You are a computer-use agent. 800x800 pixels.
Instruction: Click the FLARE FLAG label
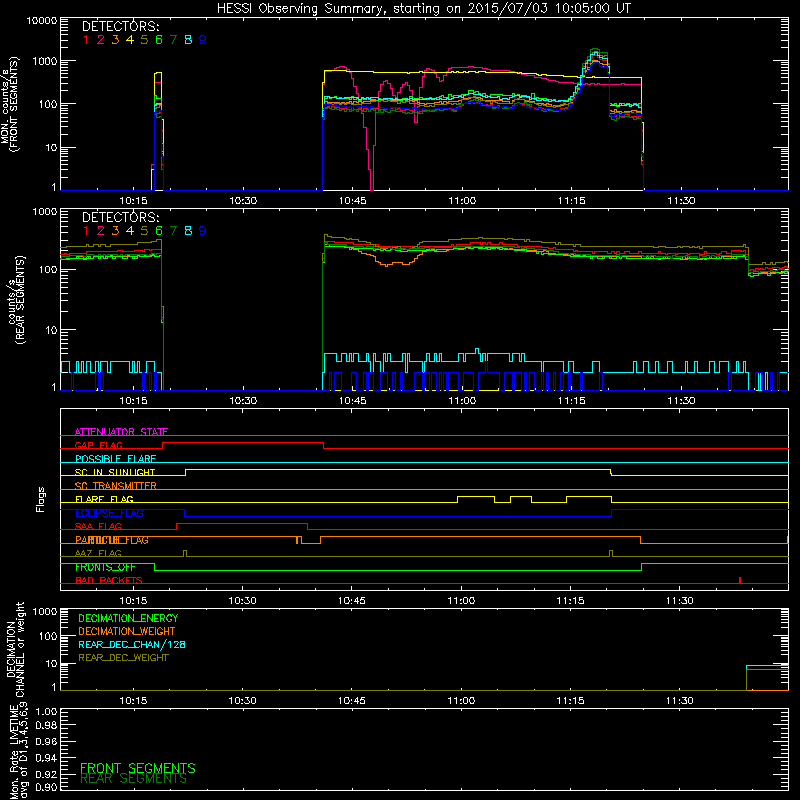click(104, 499)
